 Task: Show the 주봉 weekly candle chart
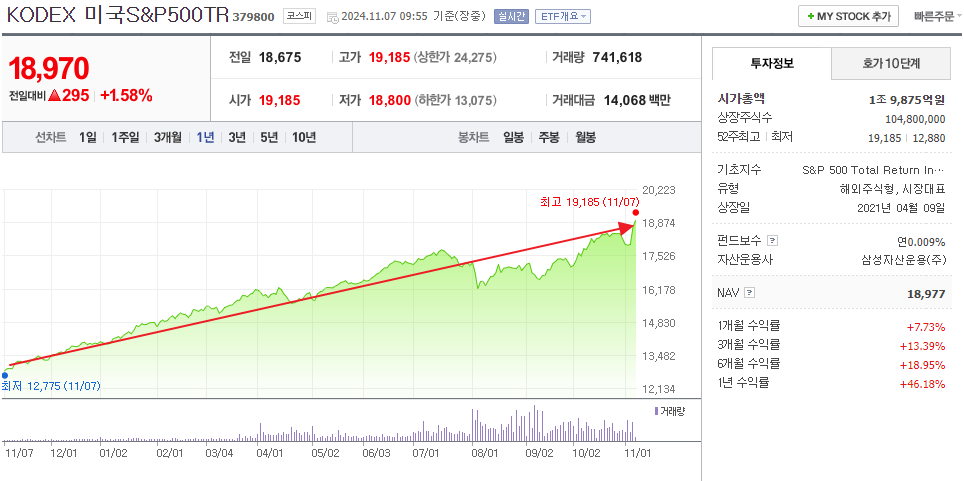point(549,137)
